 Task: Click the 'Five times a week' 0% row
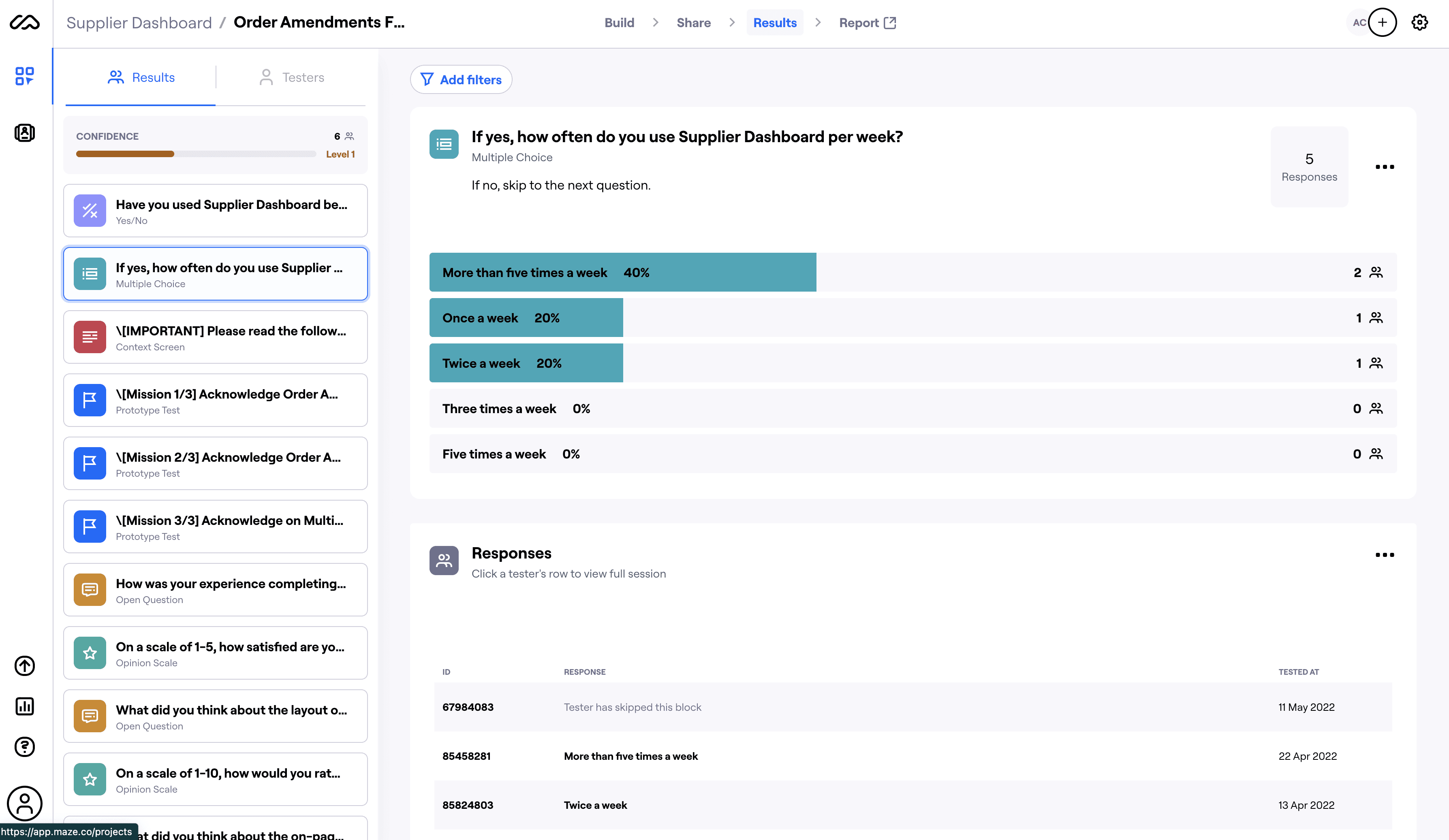click(913, 454)
